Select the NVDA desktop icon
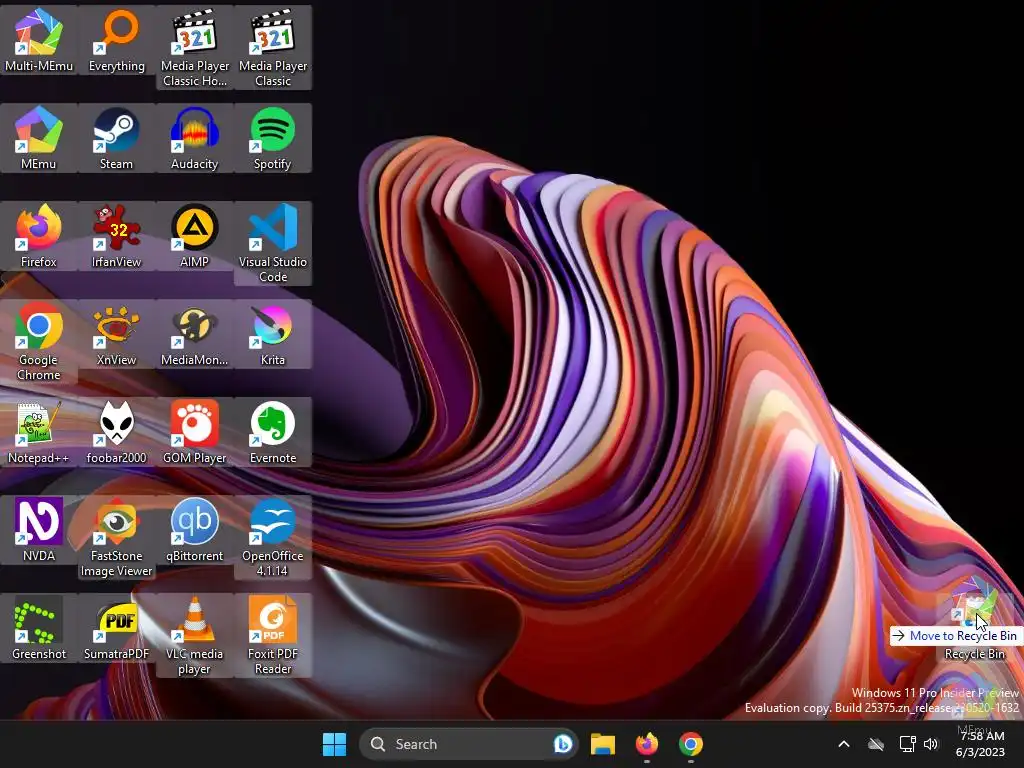The image size is (1024, 768). pos(39,530)
